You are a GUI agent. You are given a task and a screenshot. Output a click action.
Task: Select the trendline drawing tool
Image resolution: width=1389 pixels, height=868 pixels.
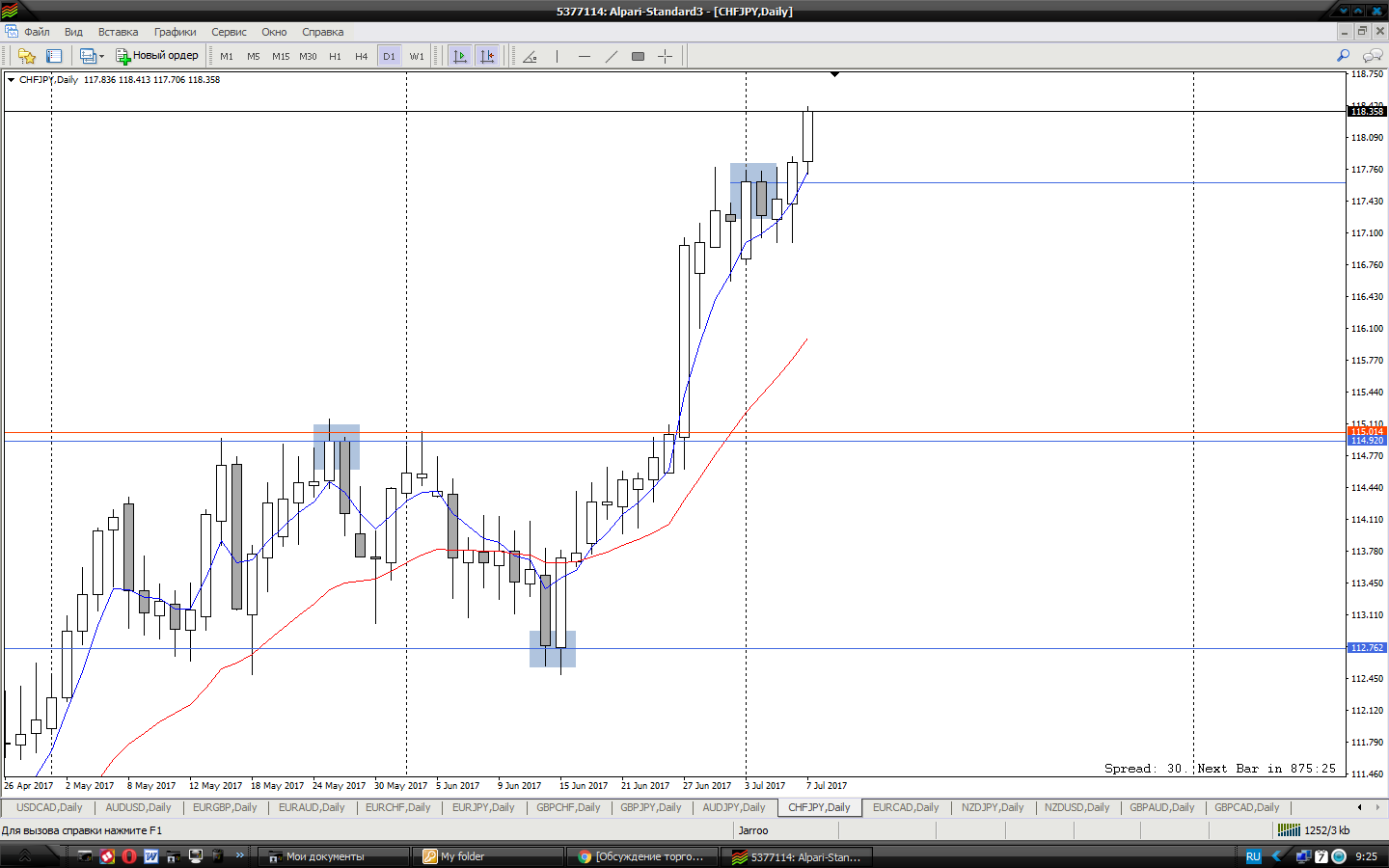pyautogui.click(x=611, y=56)
